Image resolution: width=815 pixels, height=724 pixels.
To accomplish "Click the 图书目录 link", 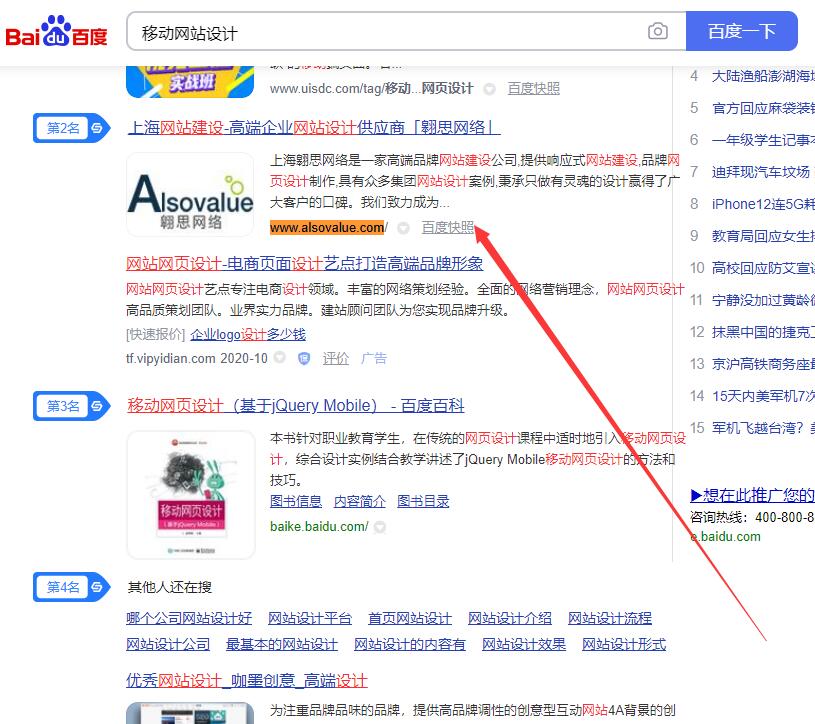I will tap(423, 501).
